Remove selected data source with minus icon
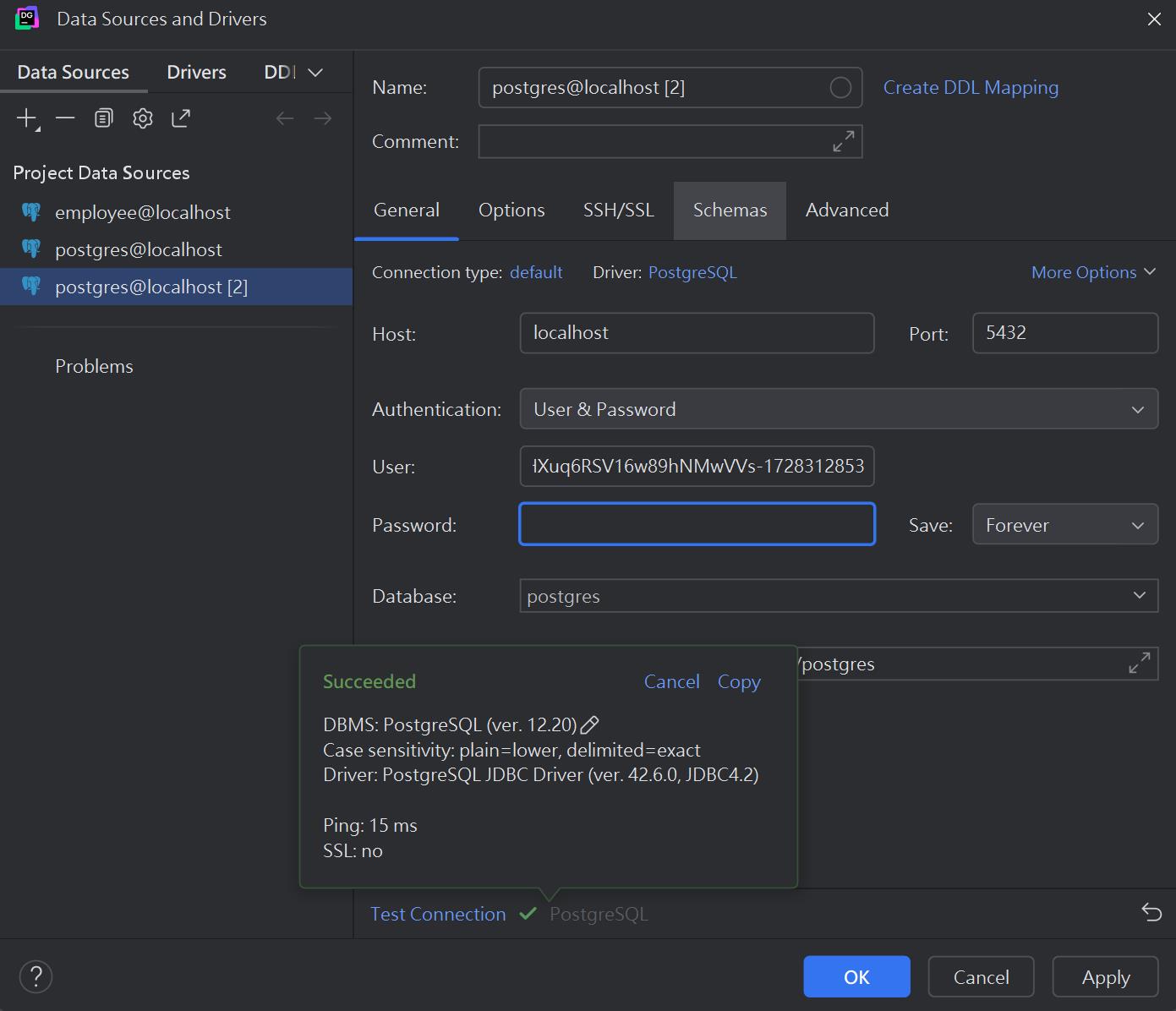1176x1011 pixels. [65, 118]
